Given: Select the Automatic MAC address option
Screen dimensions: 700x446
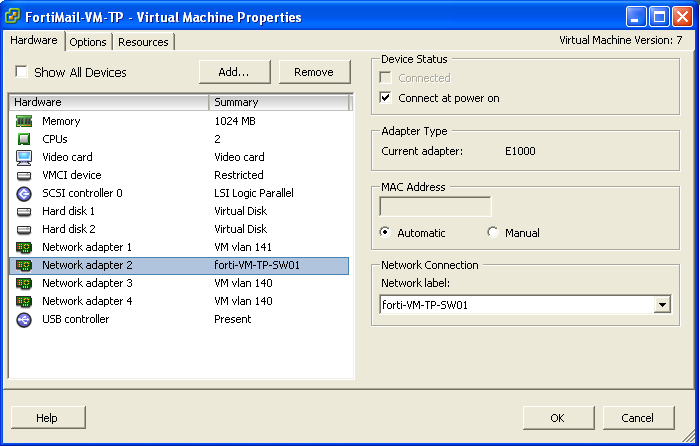Looking at the screenshot, I should pyautogui.click(x=385, y=232).
